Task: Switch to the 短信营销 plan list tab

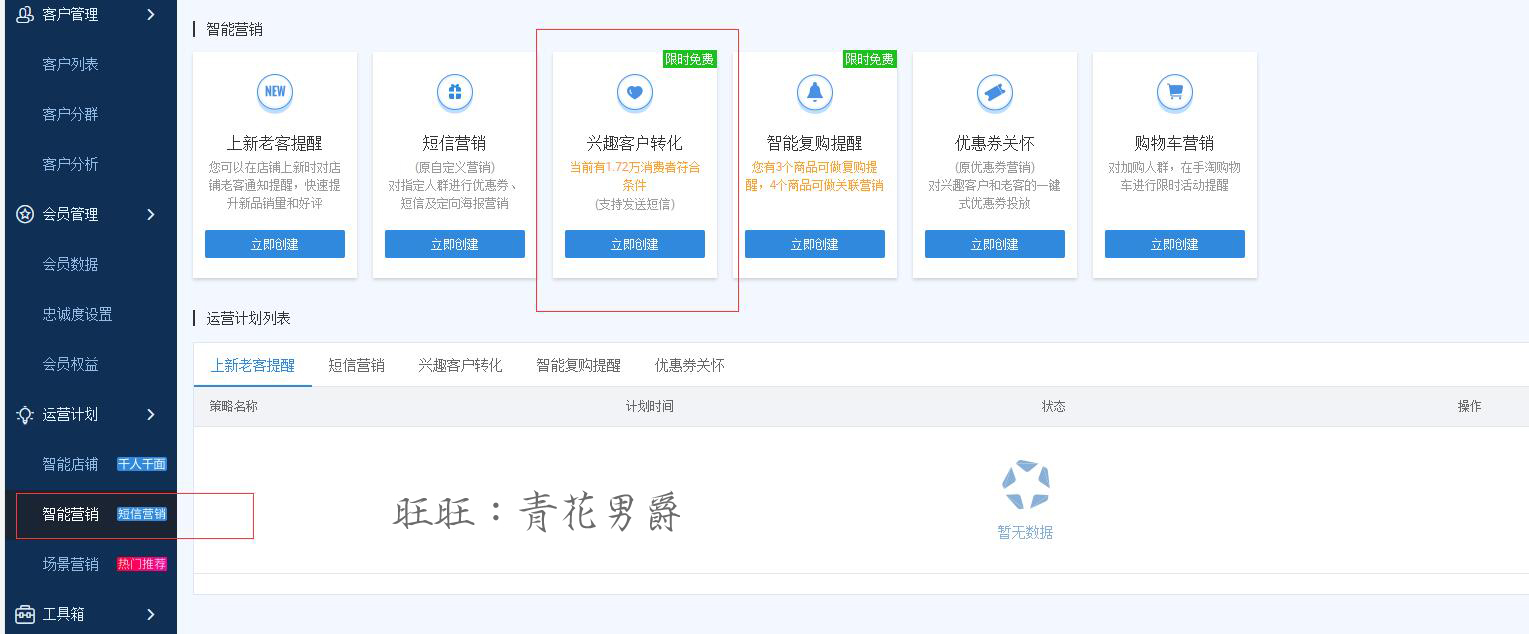Action: 356,366
